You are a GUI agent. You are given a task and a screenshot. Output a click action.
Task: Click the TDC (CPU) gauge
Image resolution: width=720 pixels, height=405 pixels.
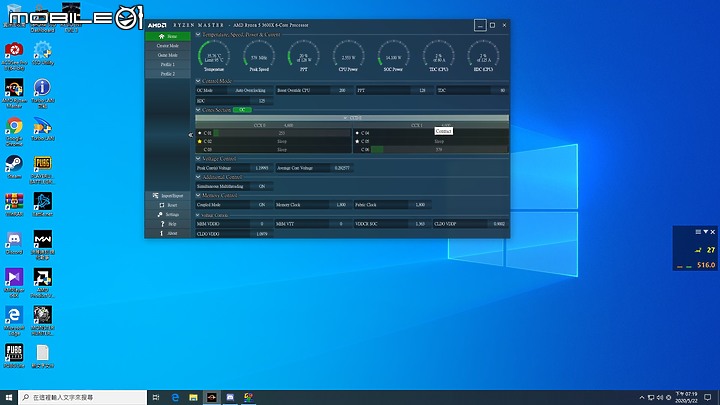pyautogui.click(x=439, y=56)
